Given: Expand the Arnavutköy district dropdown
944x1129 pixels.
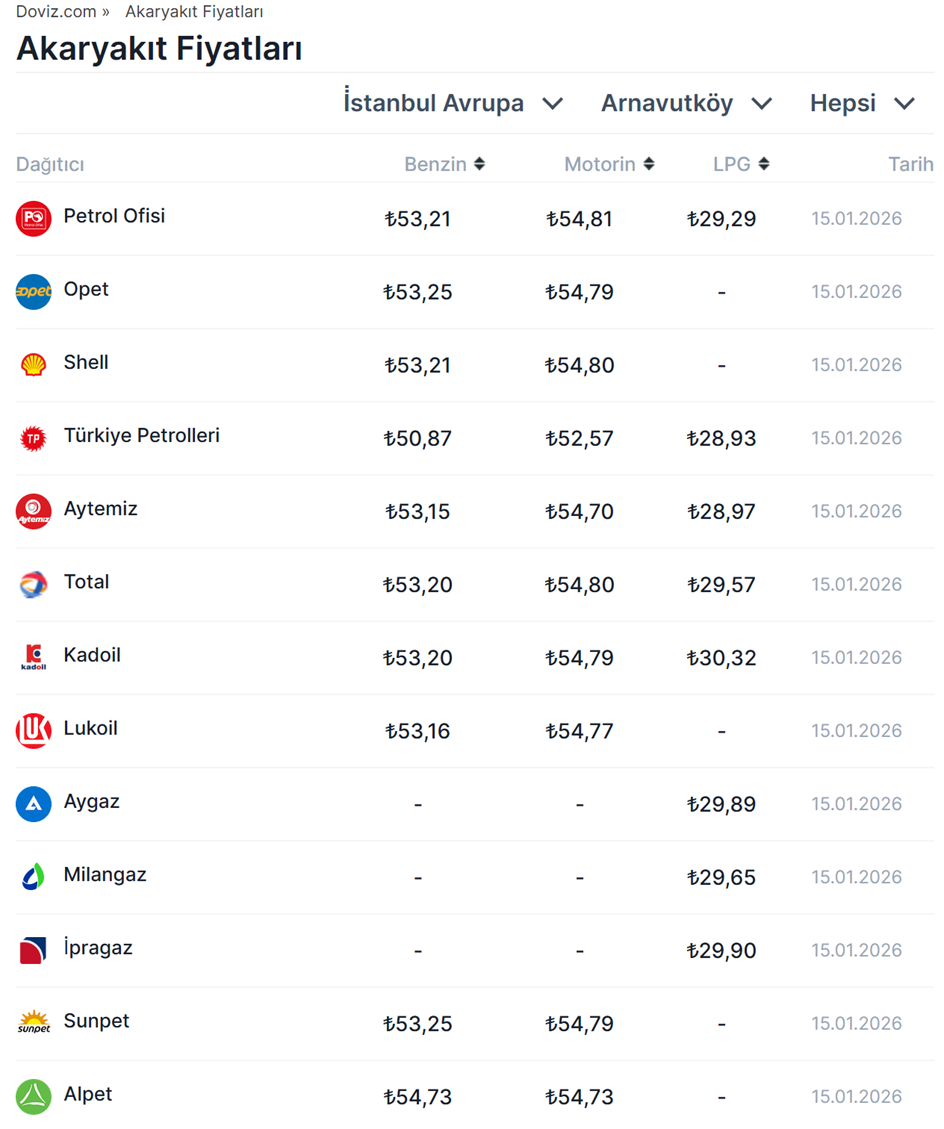Looking at the screenshot, I should click(x=686, y=103).
